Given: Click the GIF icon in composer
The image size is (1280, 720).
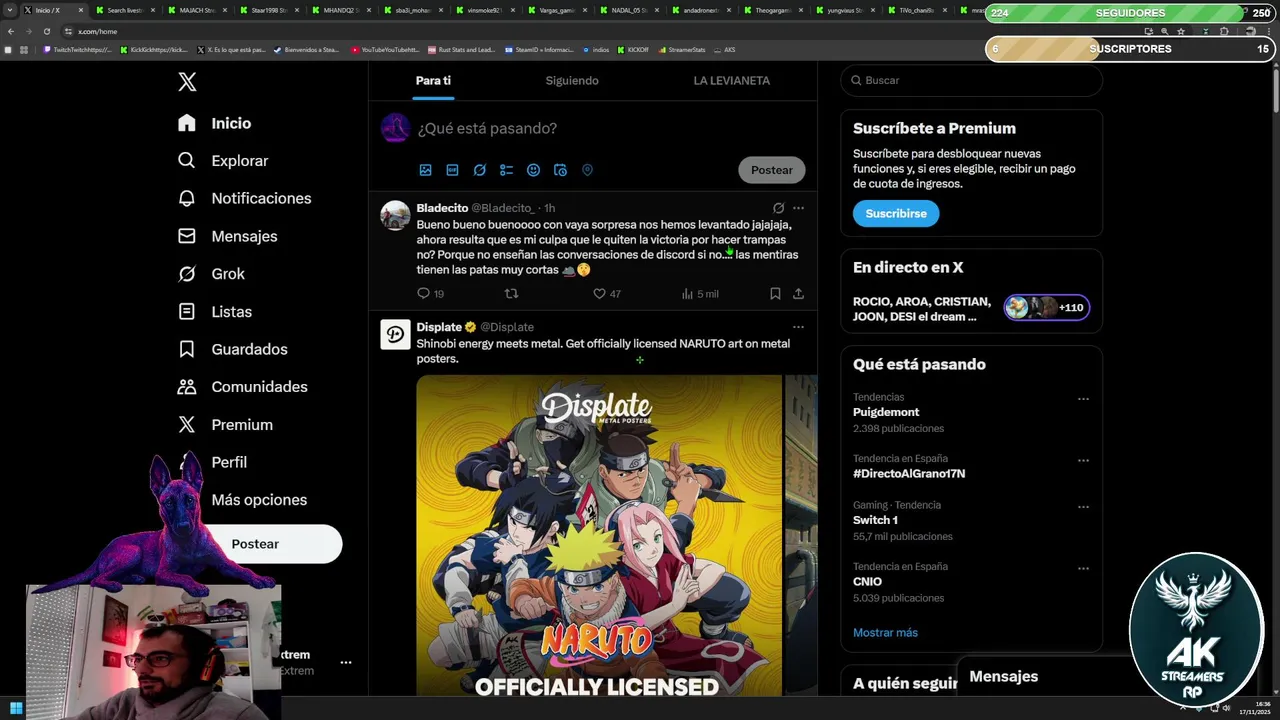Looking at the screenshot, I should (452, 170).
